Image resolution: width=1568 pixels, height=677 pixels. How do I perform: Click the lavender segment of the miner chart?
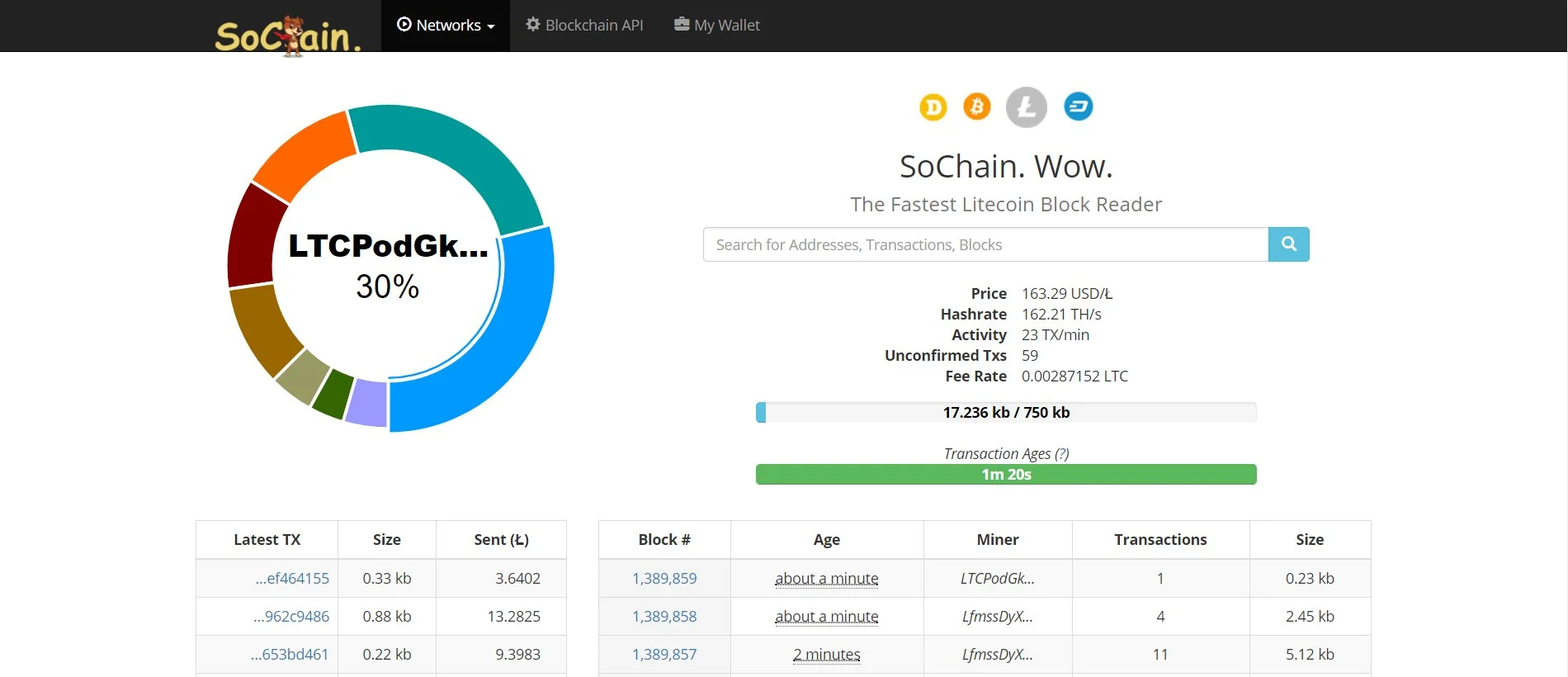tap(368, 405)
